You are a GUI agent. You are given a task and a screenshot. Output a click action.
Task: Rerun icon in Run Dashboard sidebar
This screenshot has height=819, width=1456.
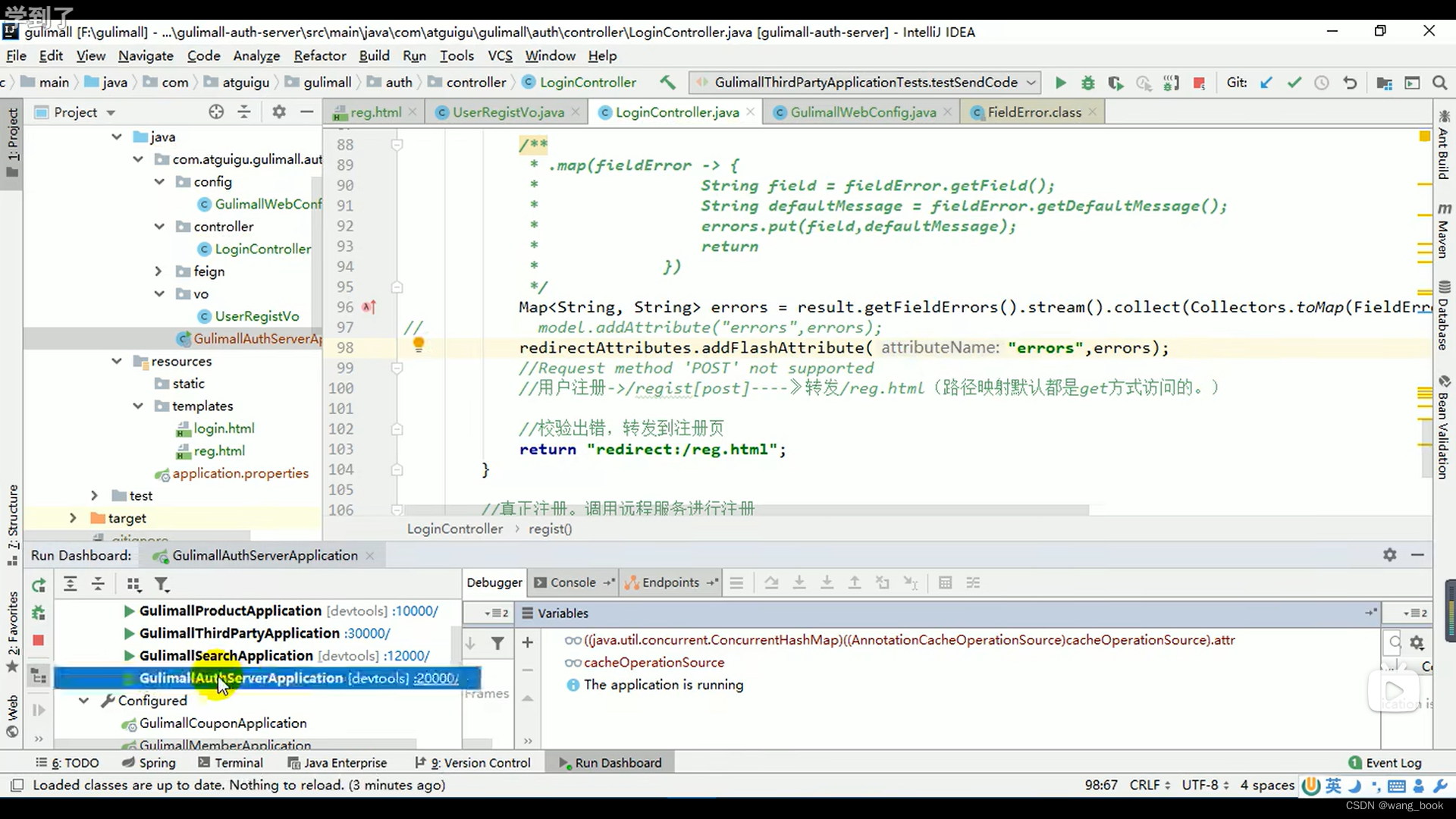(39, 585)
